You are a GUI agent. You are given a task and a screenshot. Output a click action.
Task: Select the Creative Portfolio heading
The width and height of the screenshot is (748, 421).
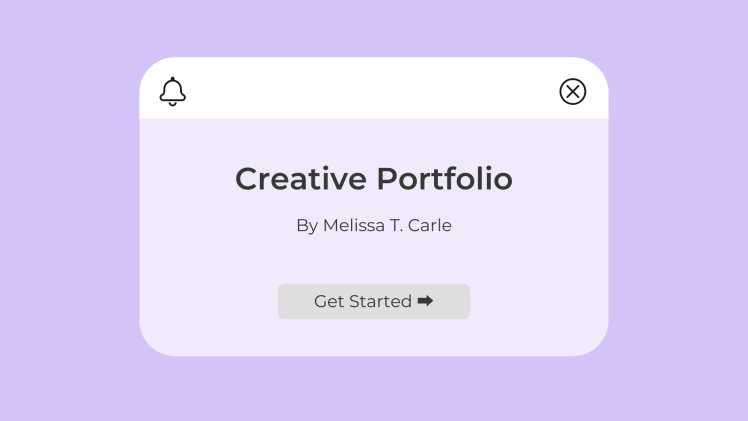coord(374,179)
